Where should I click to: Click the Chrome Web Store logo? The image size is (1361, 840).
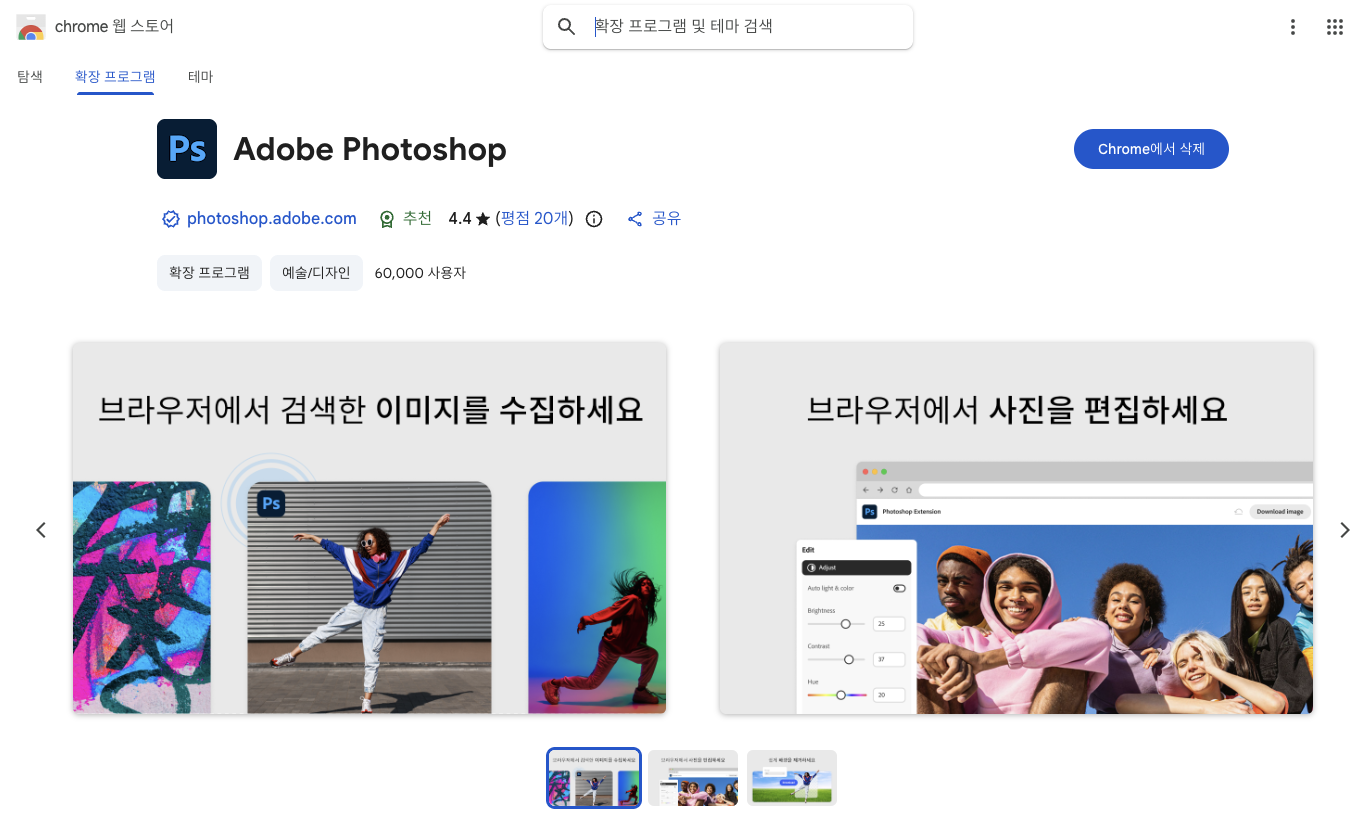[31, 27]
